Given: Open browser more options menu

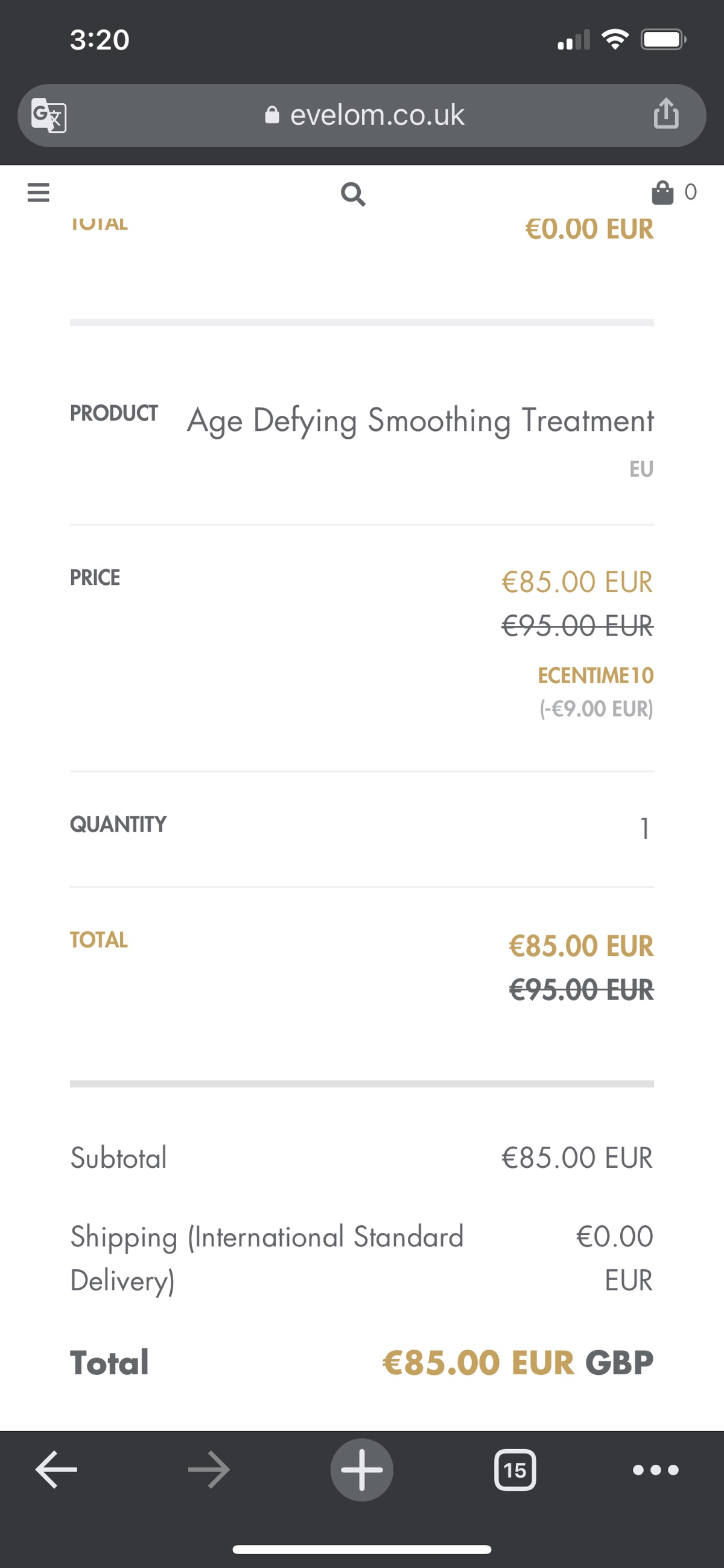Looking at the screenshot, I should [655, 1470].
